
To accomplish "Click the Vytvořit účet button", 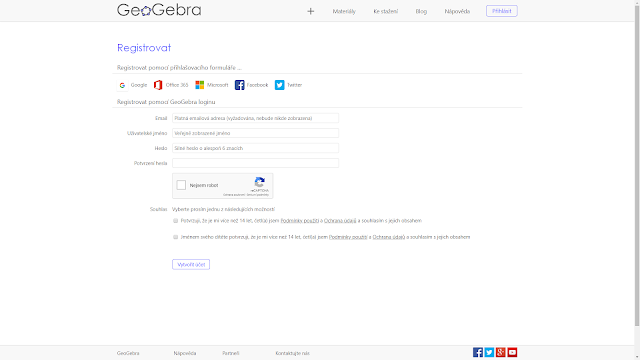I will coord(191,264).
